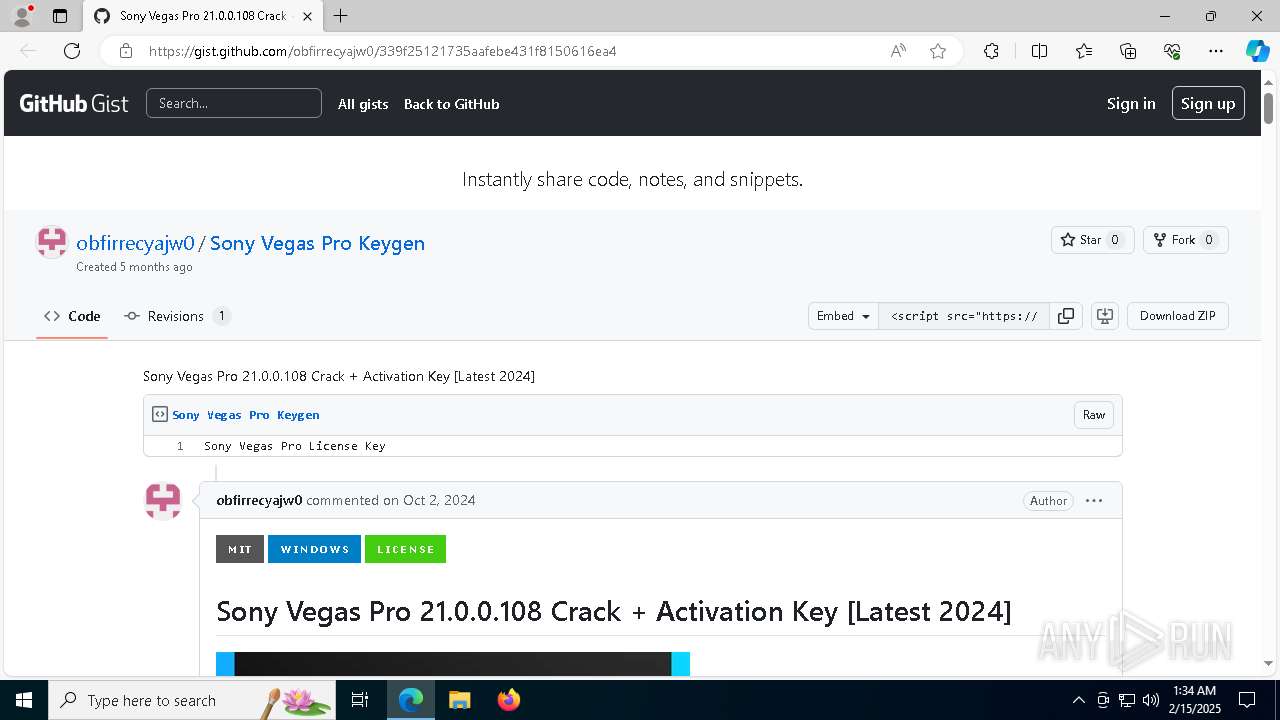Open obfirrecyajw0 avatar in gist header
Viewport: 1280px width, 720px height.
tap(52, 242)
